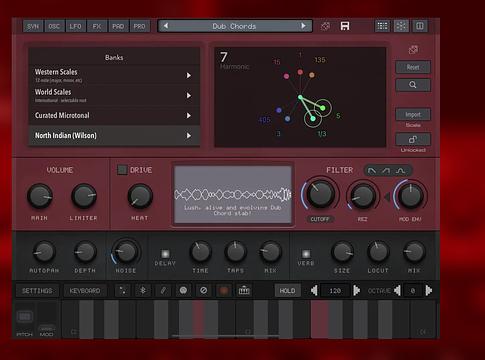Save the preset with floppy disk icon
The image size is (485, 360).
[x=345, y=26]
